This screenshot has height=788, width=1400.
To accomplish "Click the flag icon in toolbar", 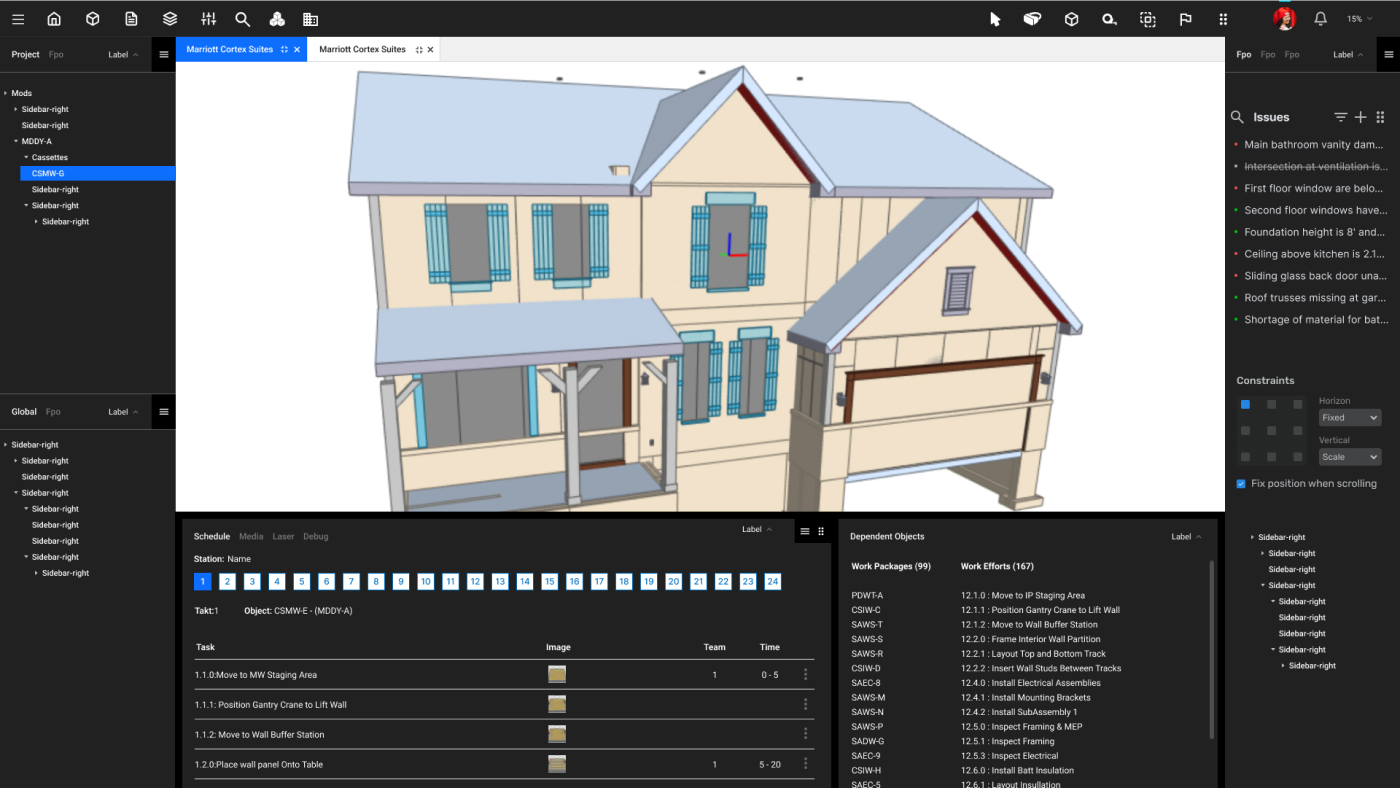I will click(1185, 19).
